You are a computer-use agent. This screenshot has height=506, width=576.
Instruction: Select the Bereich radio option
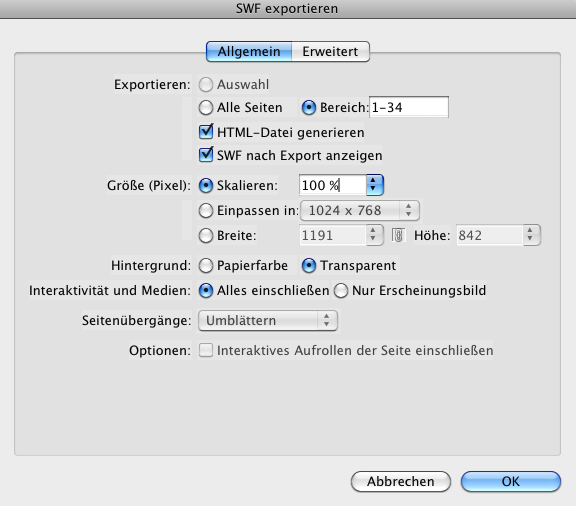coord(309,108)
